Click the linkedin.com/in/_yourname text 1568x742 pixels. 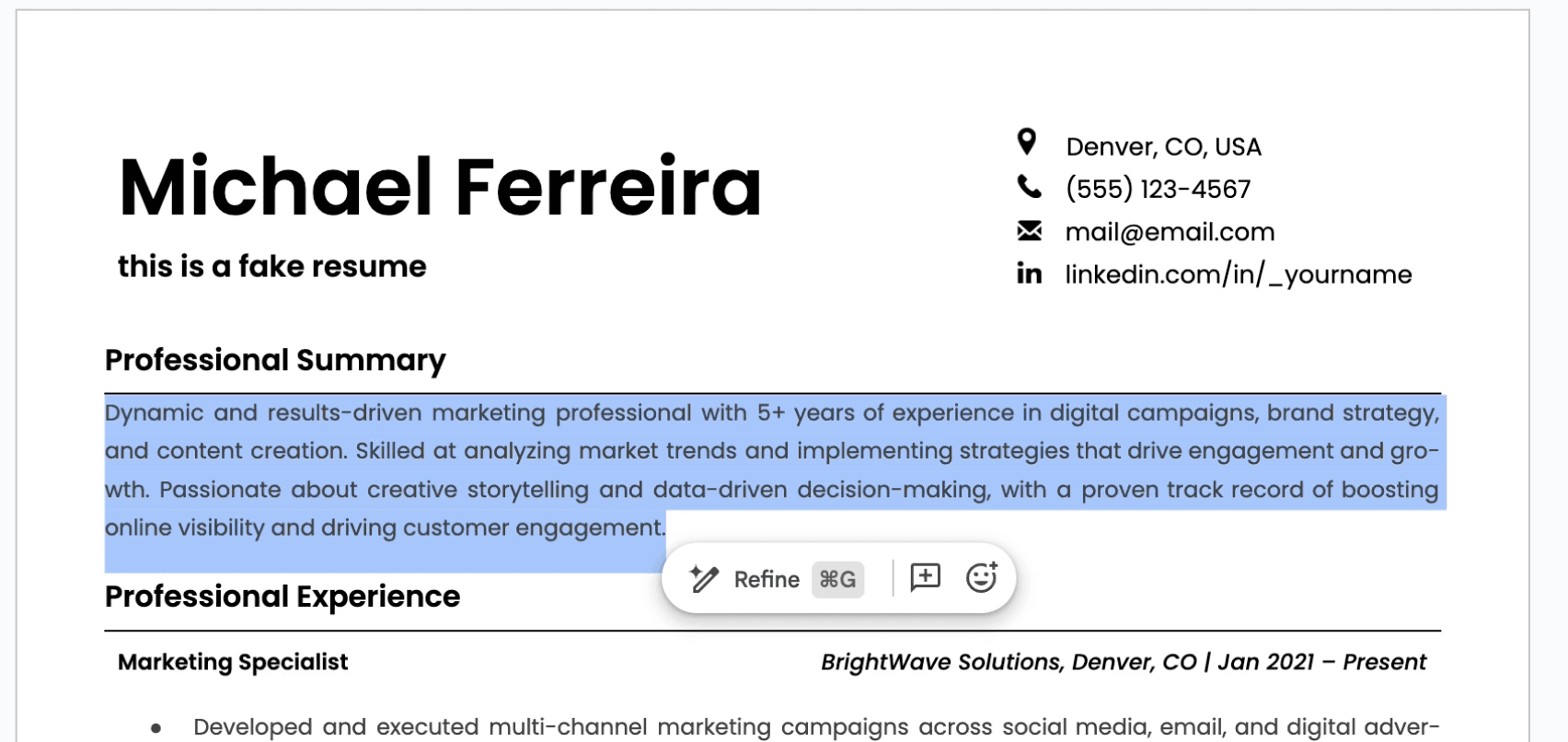click(x=1239, y=274)
